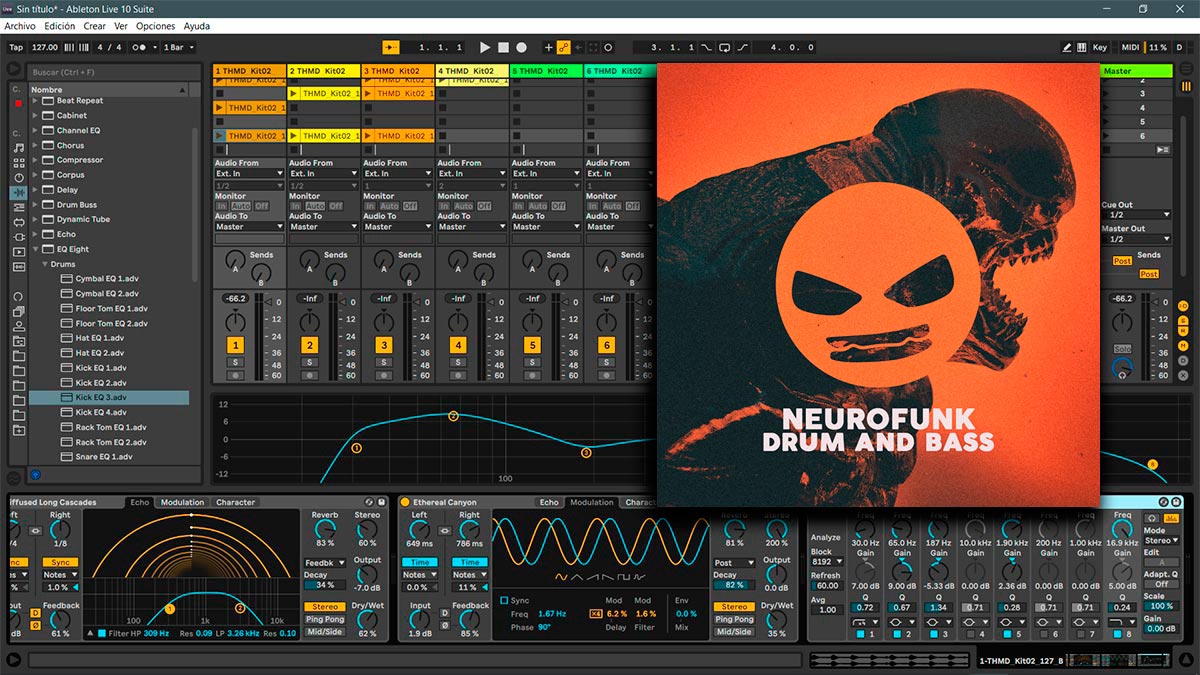Solo track 2

(309, 362)
